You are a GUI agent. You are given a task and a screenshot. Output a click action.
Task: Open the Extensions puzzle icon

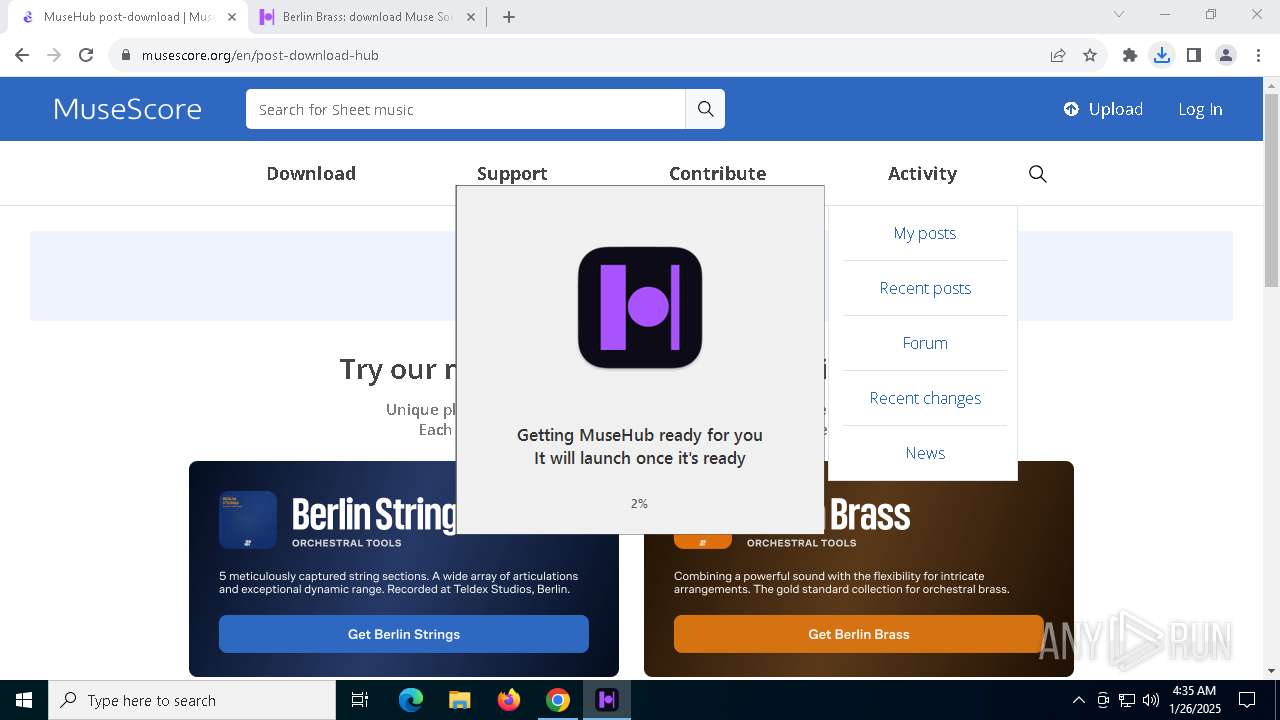coord(1130,55)
